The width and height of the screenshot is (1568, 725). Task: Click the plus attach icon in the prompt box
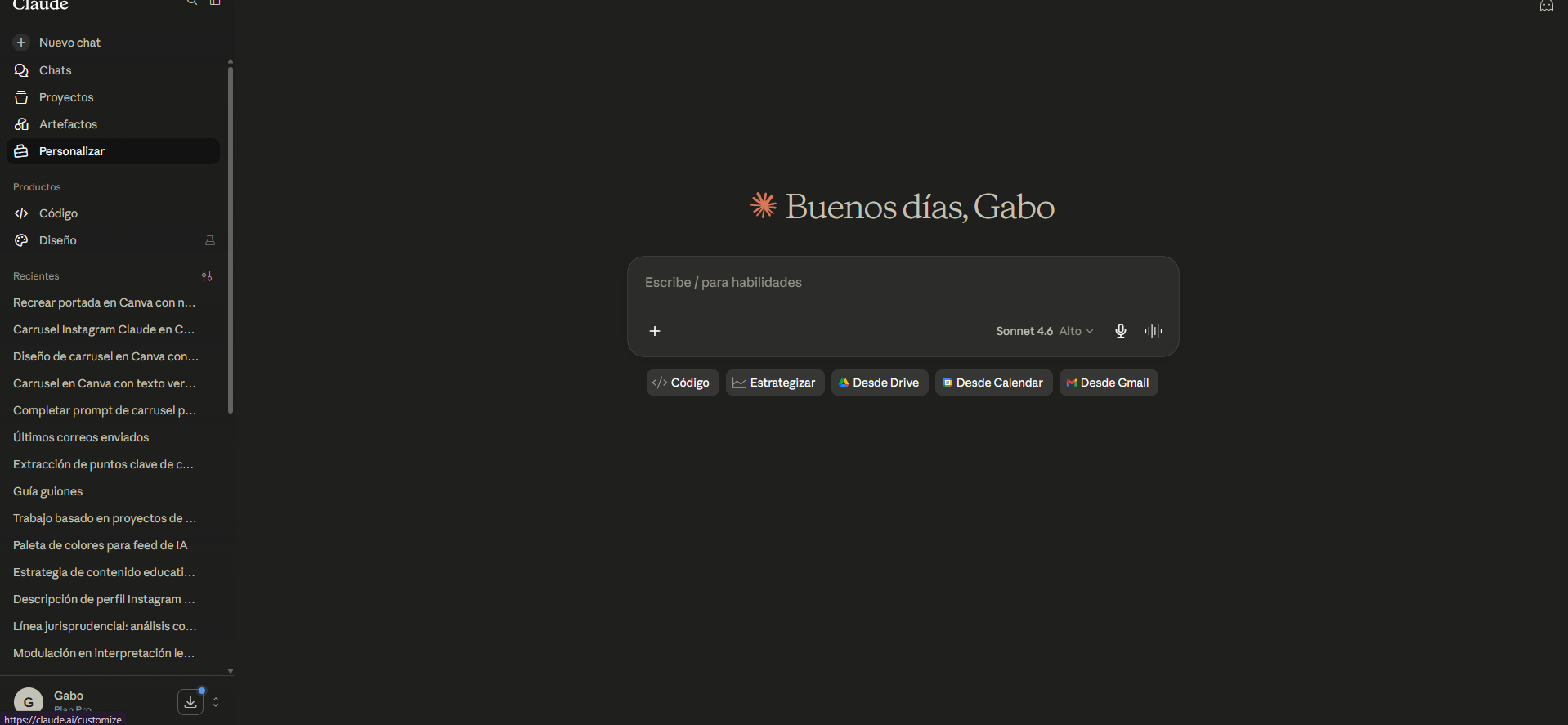[655, 331]
